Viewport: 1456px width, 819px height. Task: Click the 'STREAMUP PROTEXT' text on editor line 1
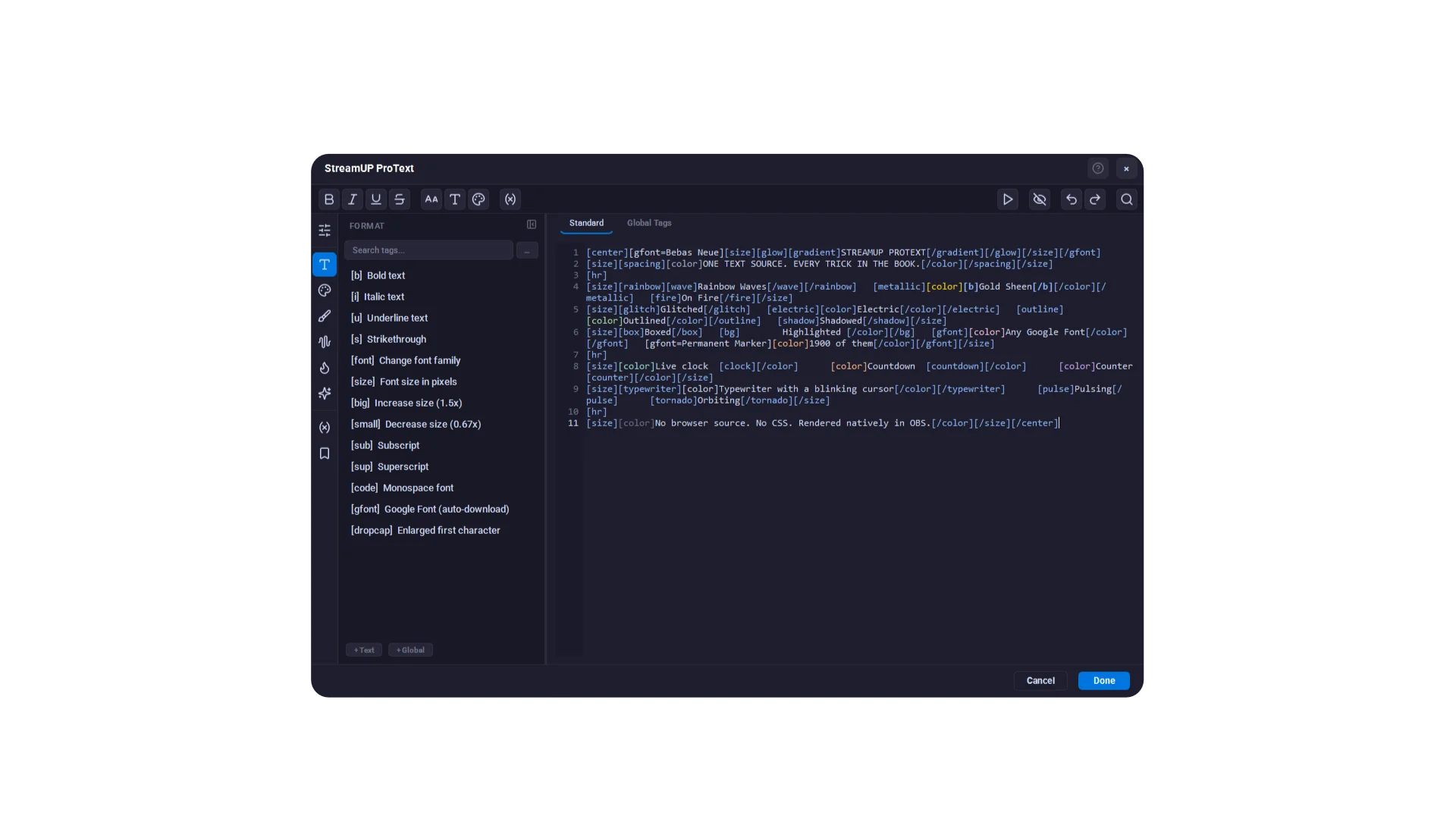[x=883, y=253]
